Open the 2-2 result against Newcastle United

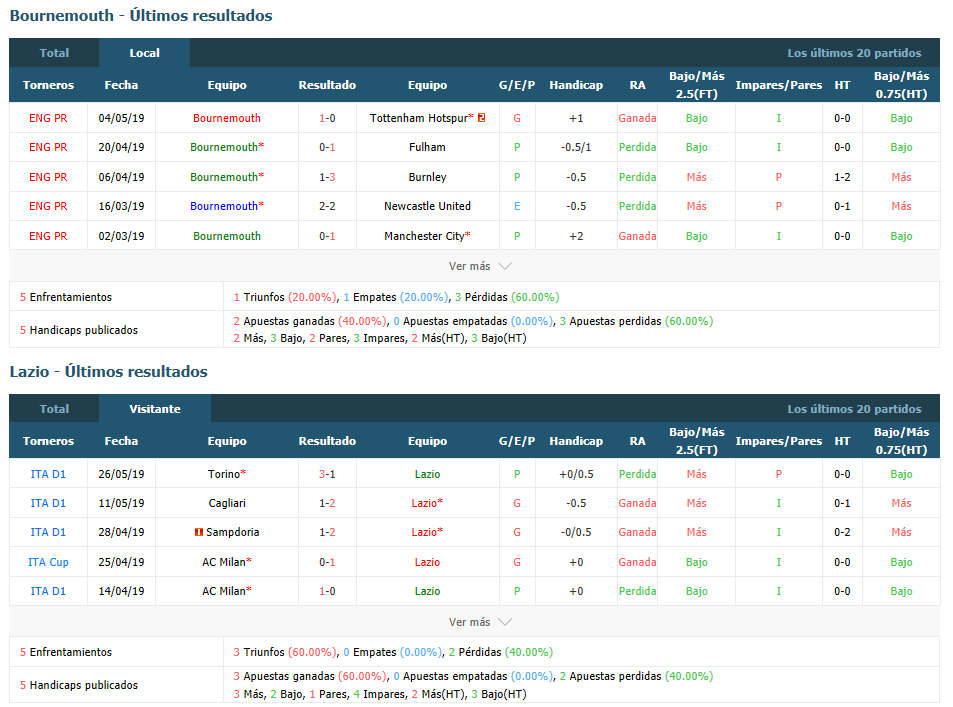(327, 206)
